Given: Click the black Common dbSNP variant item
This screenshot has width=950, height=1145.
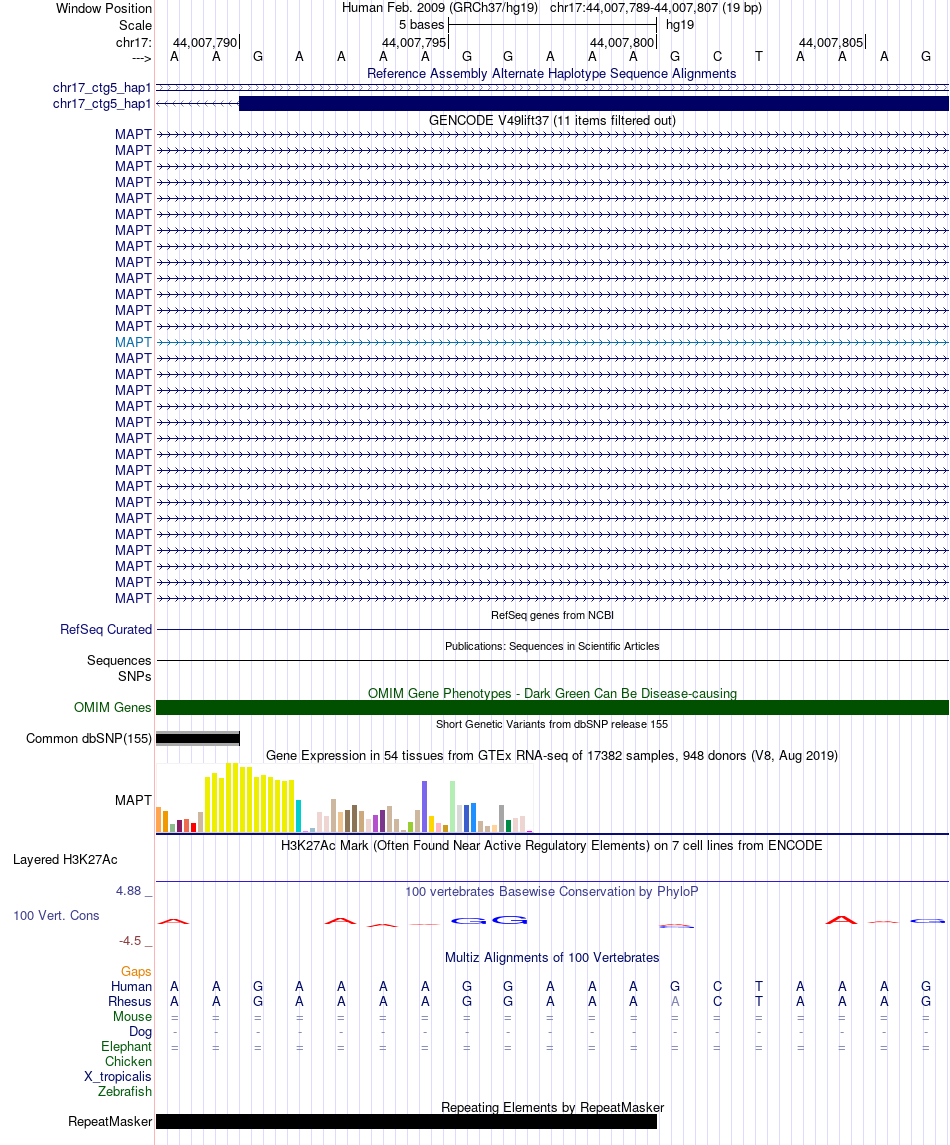Looking at the screenshot, I should [198, 739].
